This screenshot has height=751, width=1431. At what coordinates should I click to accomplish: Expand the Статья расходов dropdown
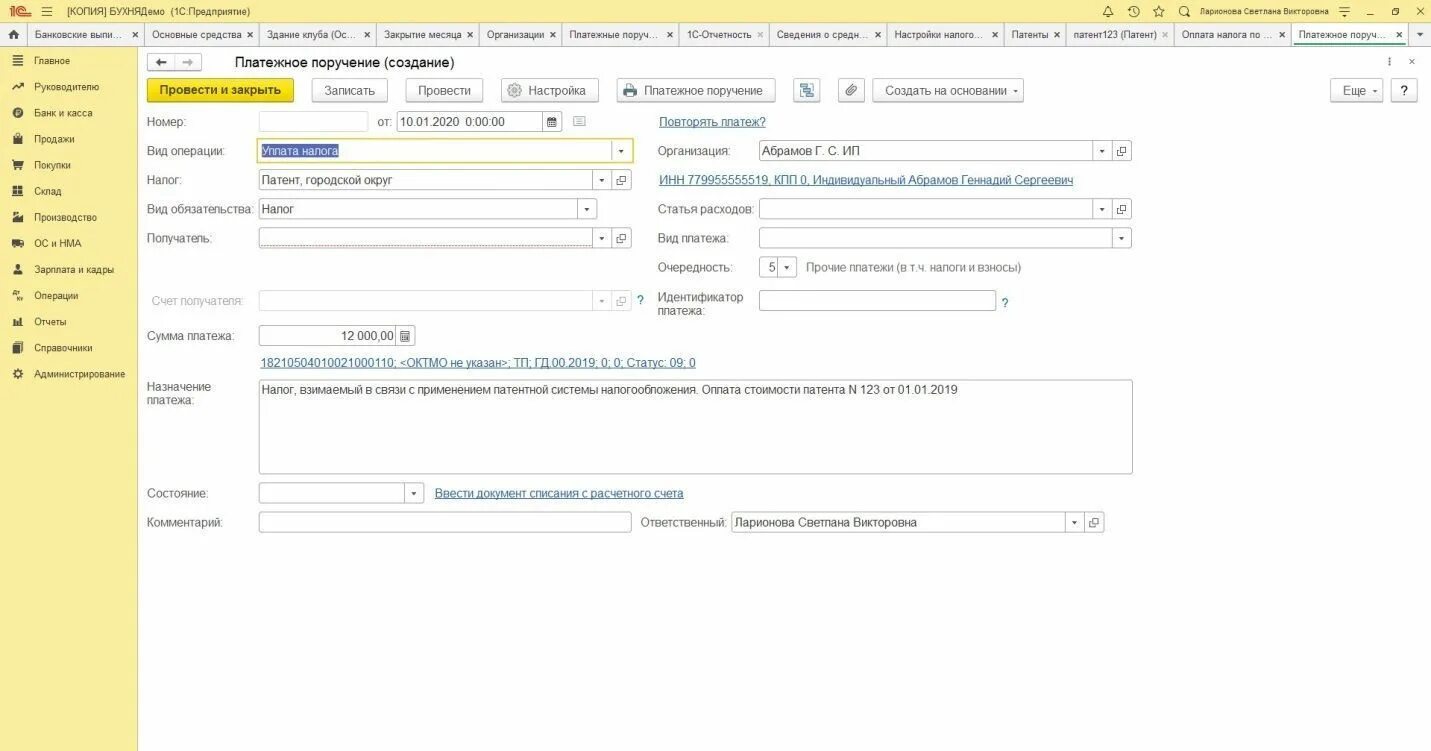pyautogui.click(x=1102, y=209)
